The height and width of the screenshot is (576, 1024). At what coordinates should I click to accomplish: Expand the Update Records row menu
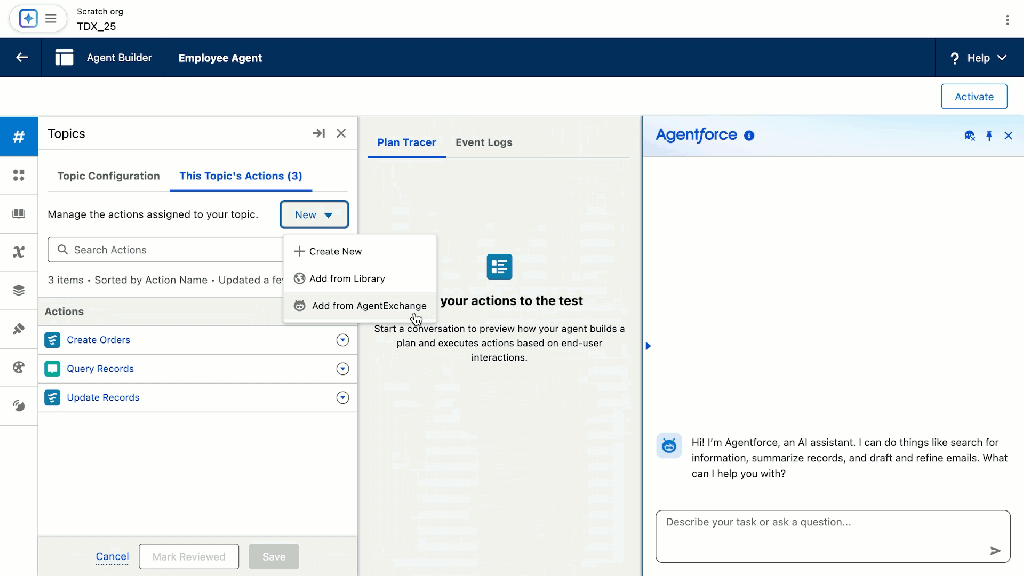pos(343,398)
